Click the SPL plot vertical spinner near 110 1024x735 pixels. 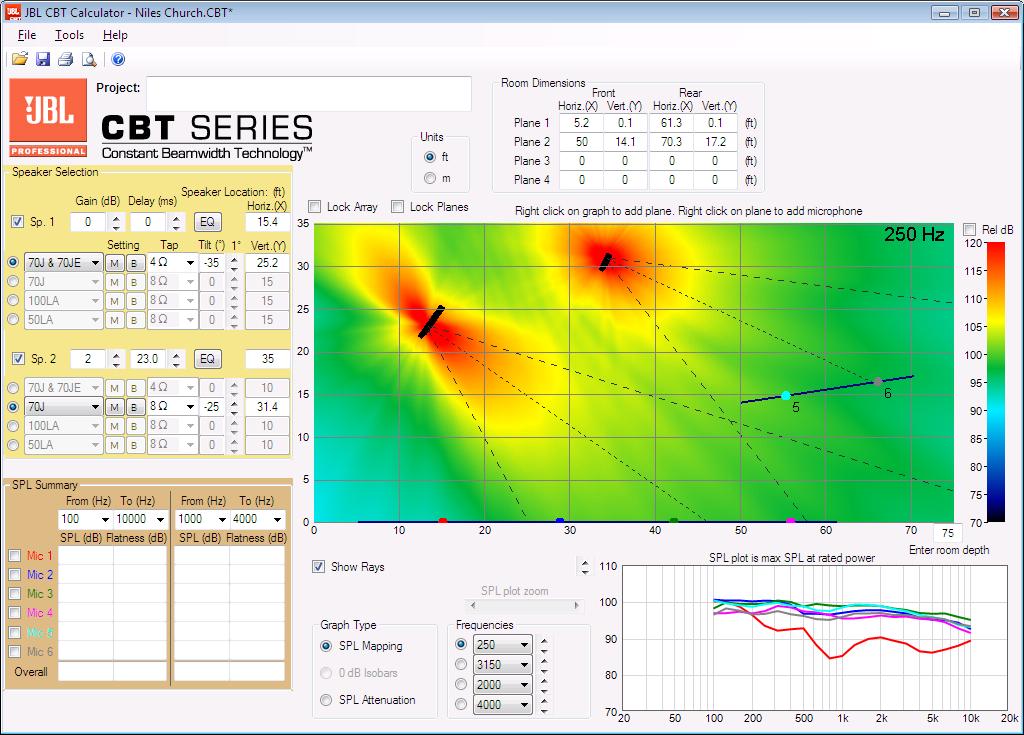click(585, 566)
